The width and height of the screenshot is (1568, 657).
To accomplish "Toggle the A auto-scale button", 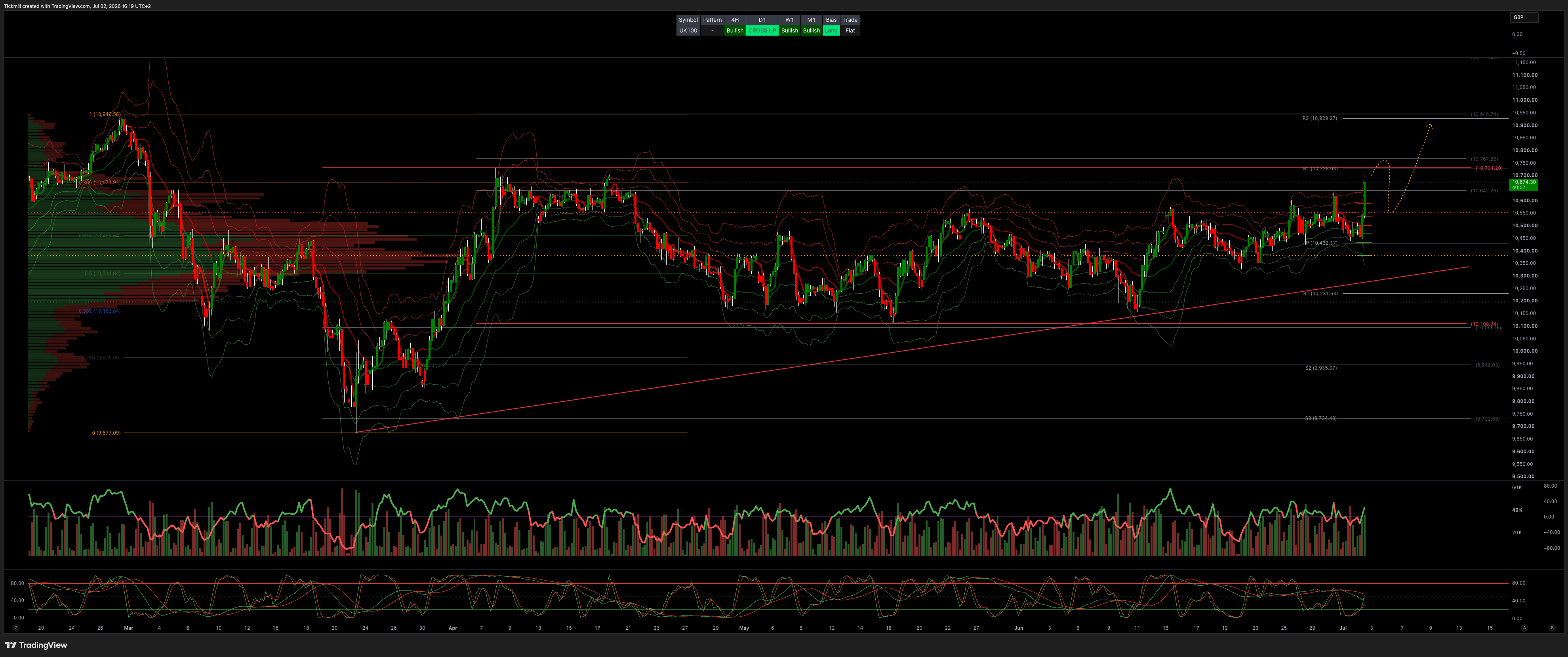I will 1524,628.
